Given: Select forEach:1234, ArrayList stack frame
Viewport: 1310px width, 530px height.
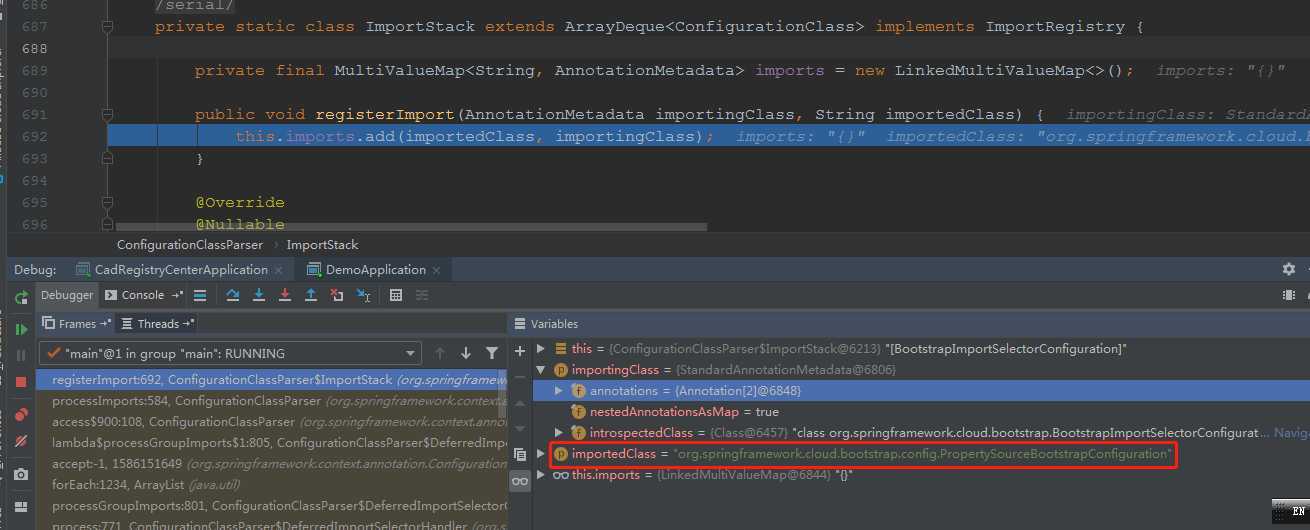Looking at the screenshot, I should point(271,485).
